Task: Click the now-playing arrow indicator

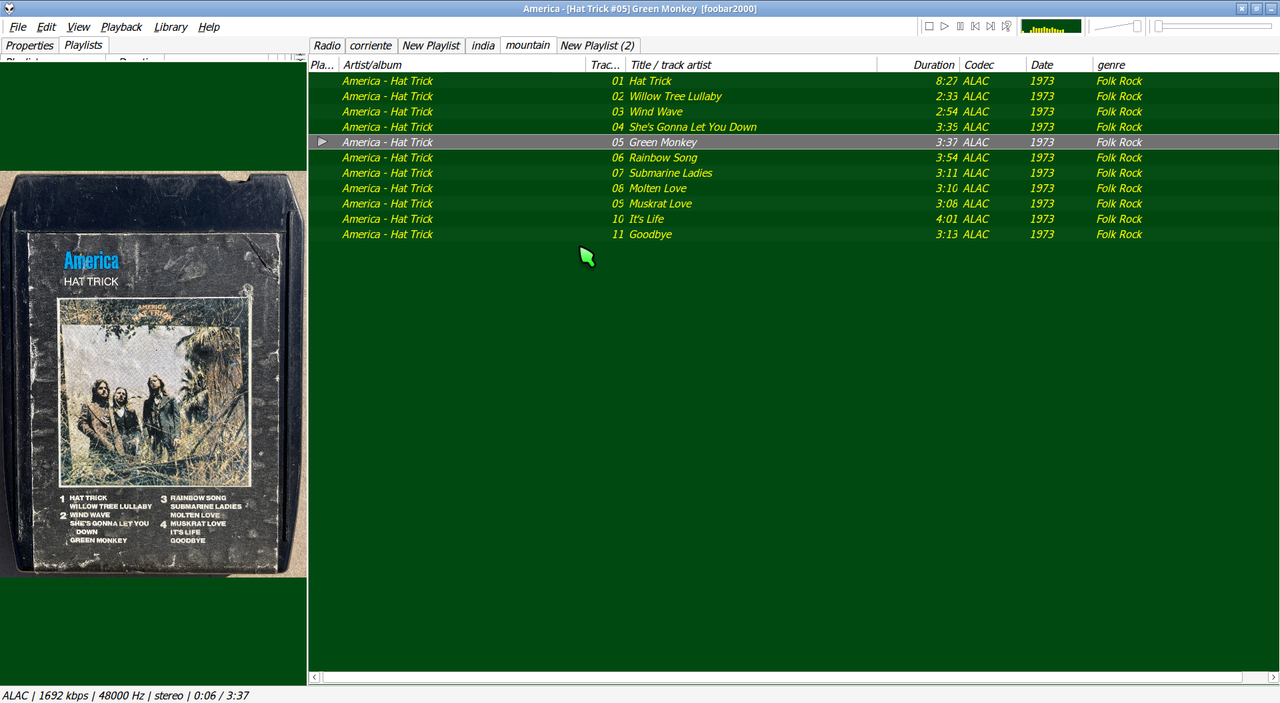Action: click(x=322, y=142)
